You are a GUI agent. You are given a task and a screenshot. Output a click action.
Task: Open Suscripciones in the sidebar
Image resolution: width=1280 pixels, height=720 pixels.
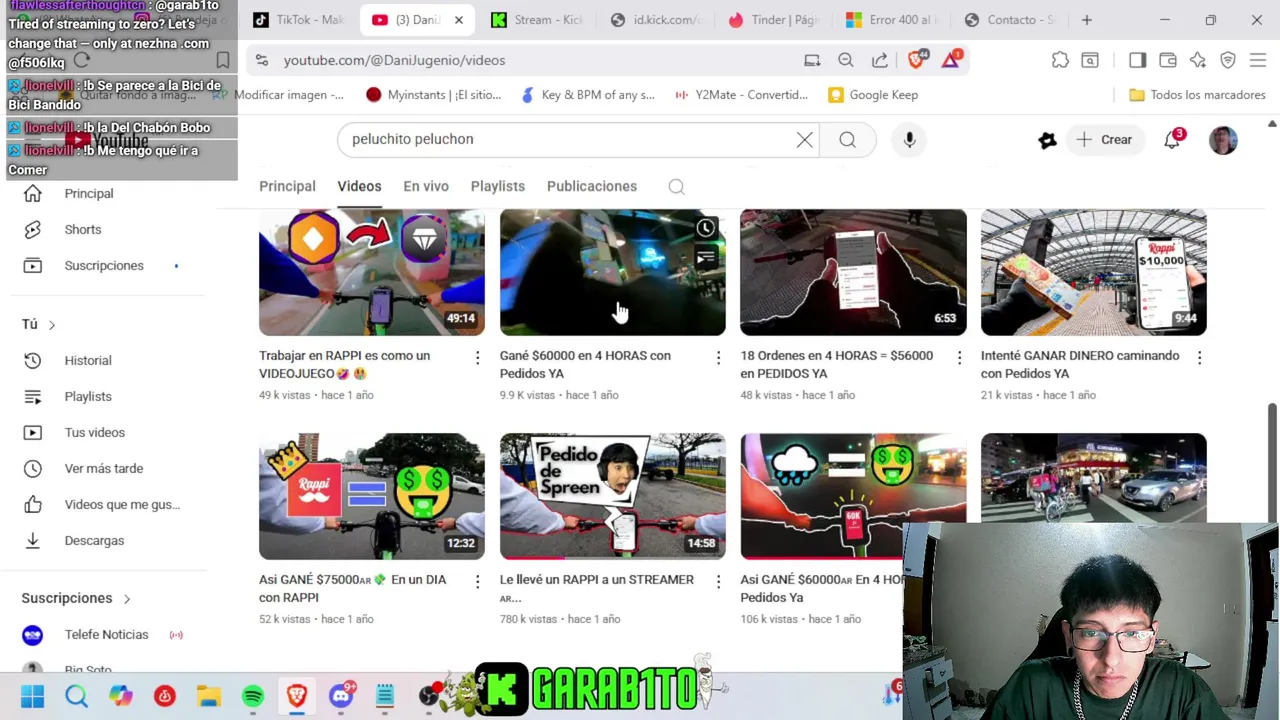tap(104, 265)
